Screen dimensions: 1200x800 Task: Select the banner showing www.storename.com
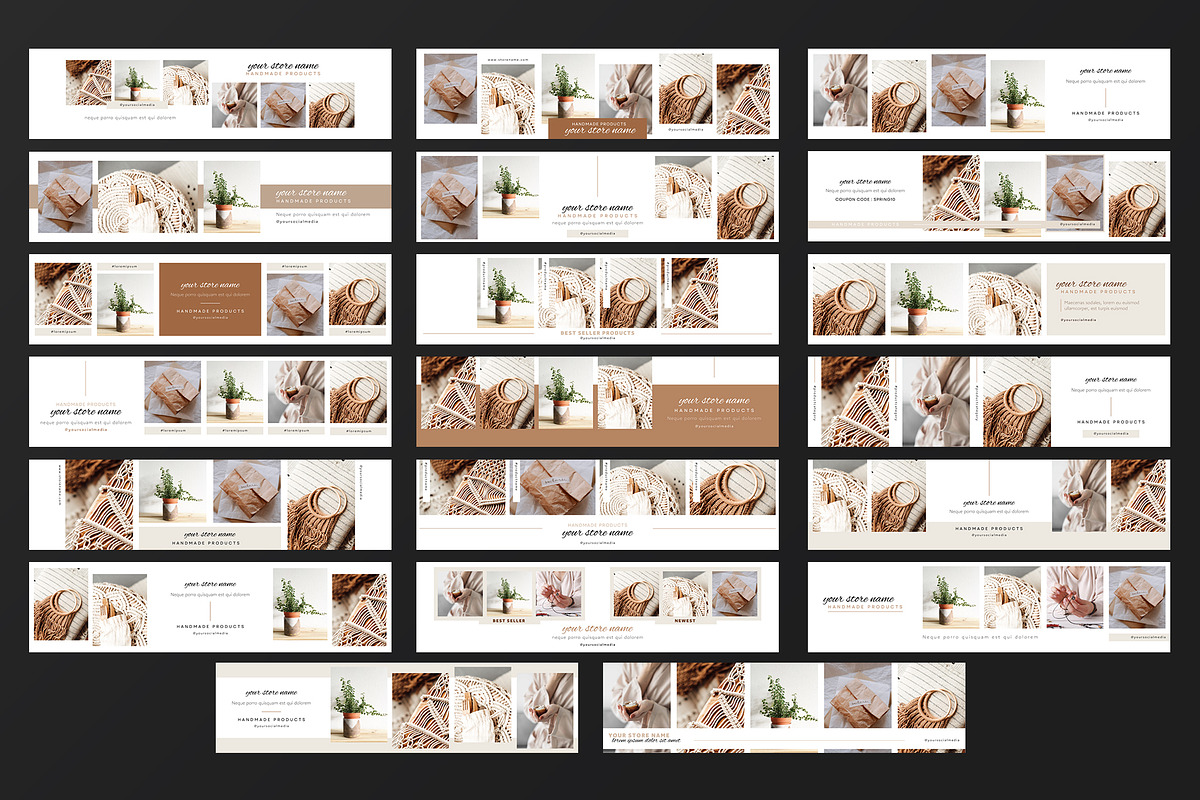[x=598, y=93]
